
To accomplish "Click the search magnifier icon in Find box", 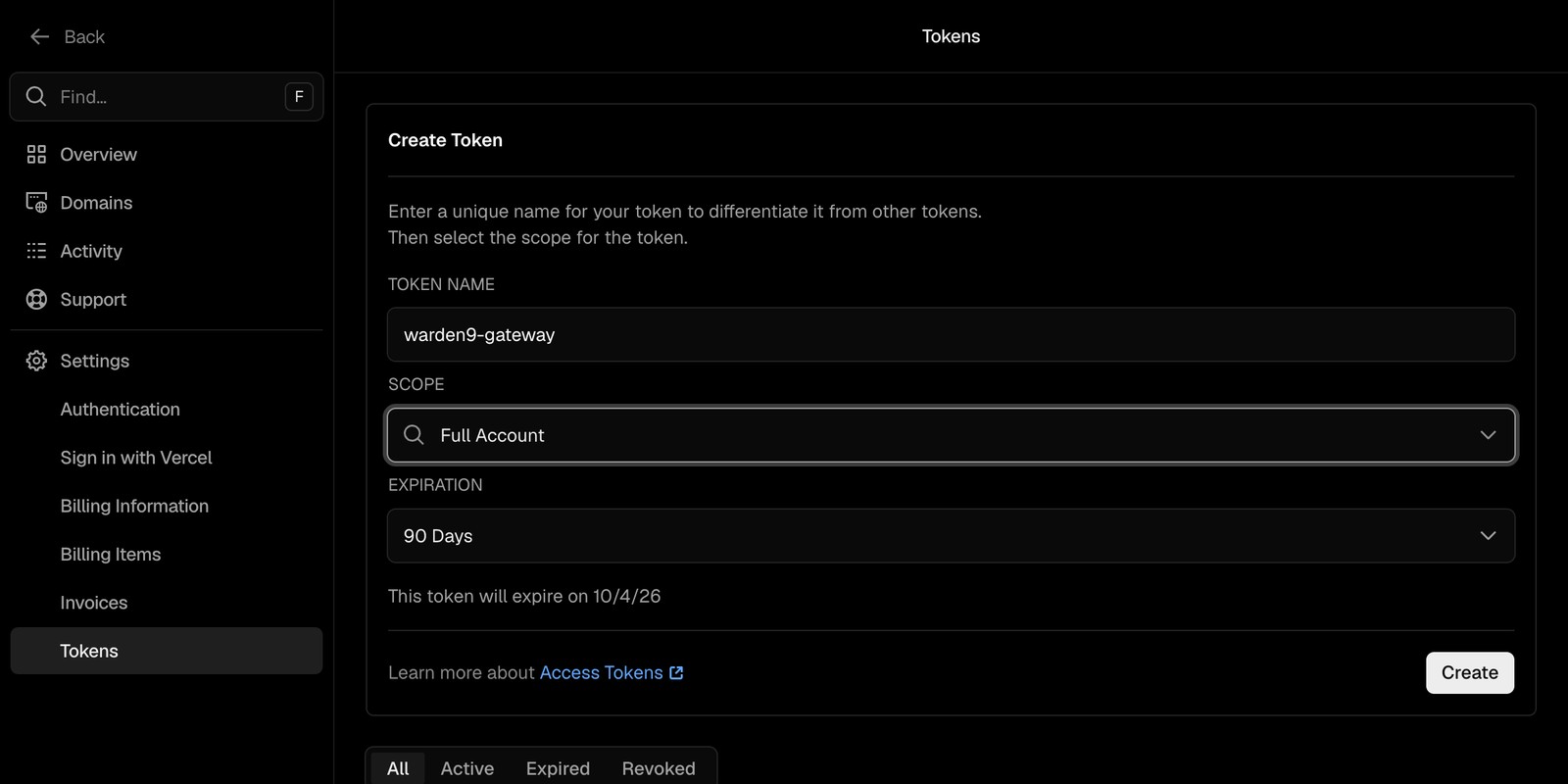I will click(36, 96).
